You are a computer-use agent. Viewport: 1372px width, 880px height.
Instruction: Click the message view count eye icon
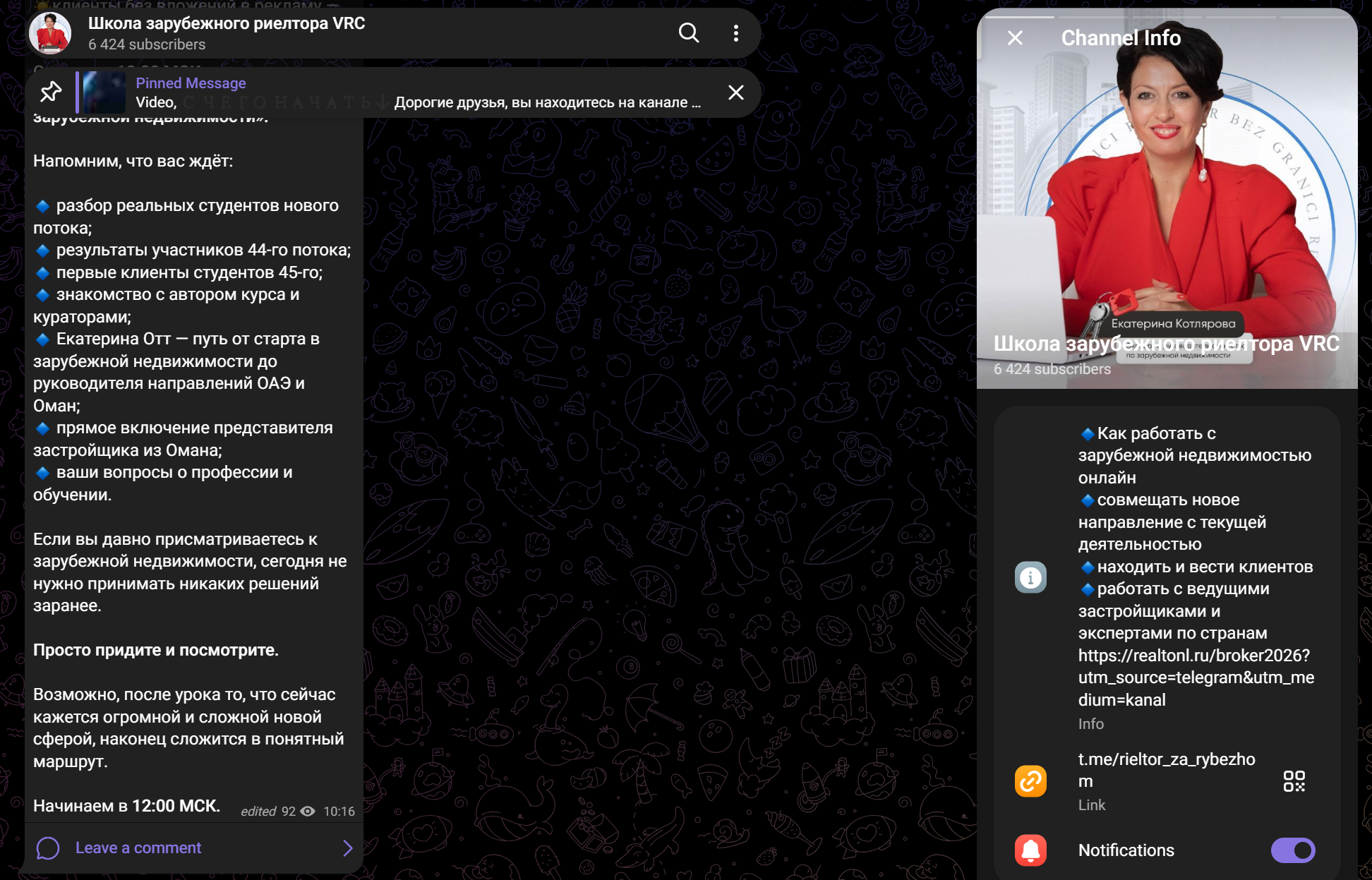308,812
